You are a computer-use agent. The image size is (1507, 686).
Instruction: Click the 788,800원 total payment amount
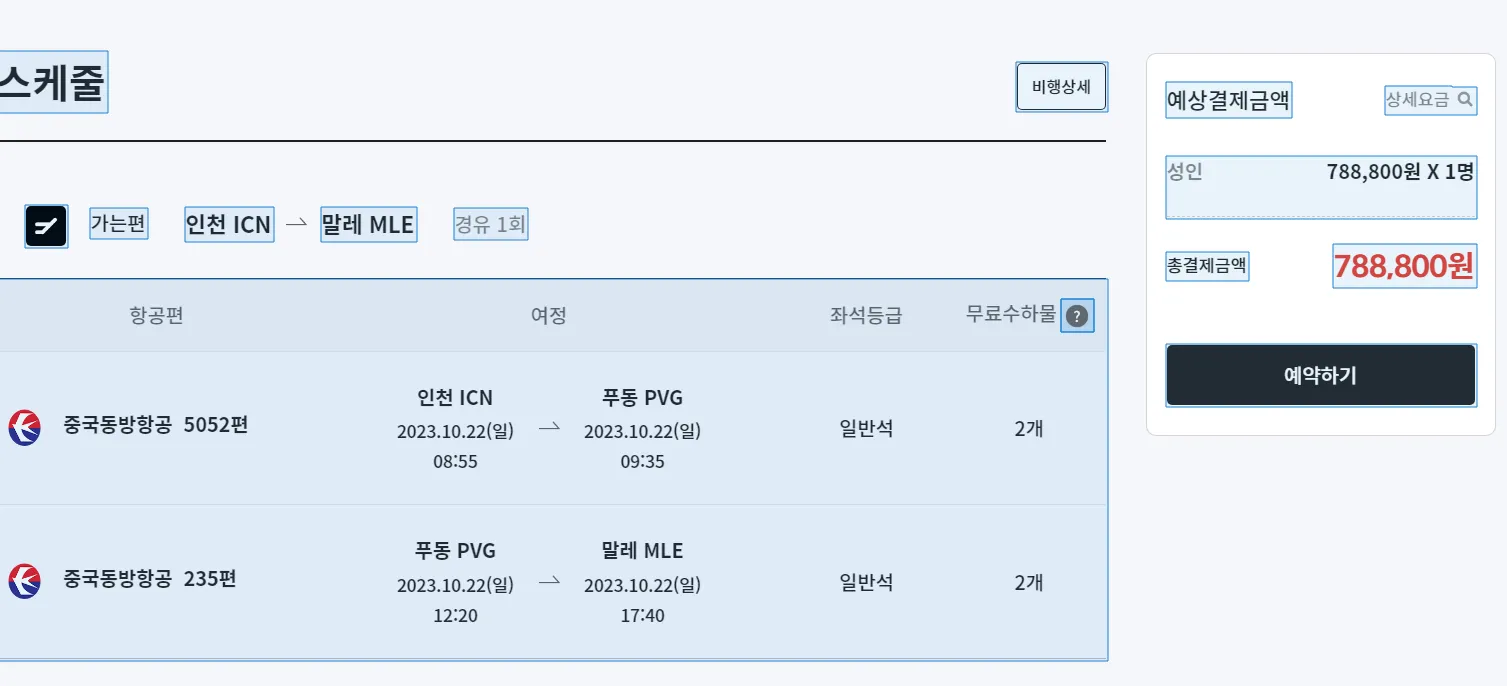point(1404,266)
